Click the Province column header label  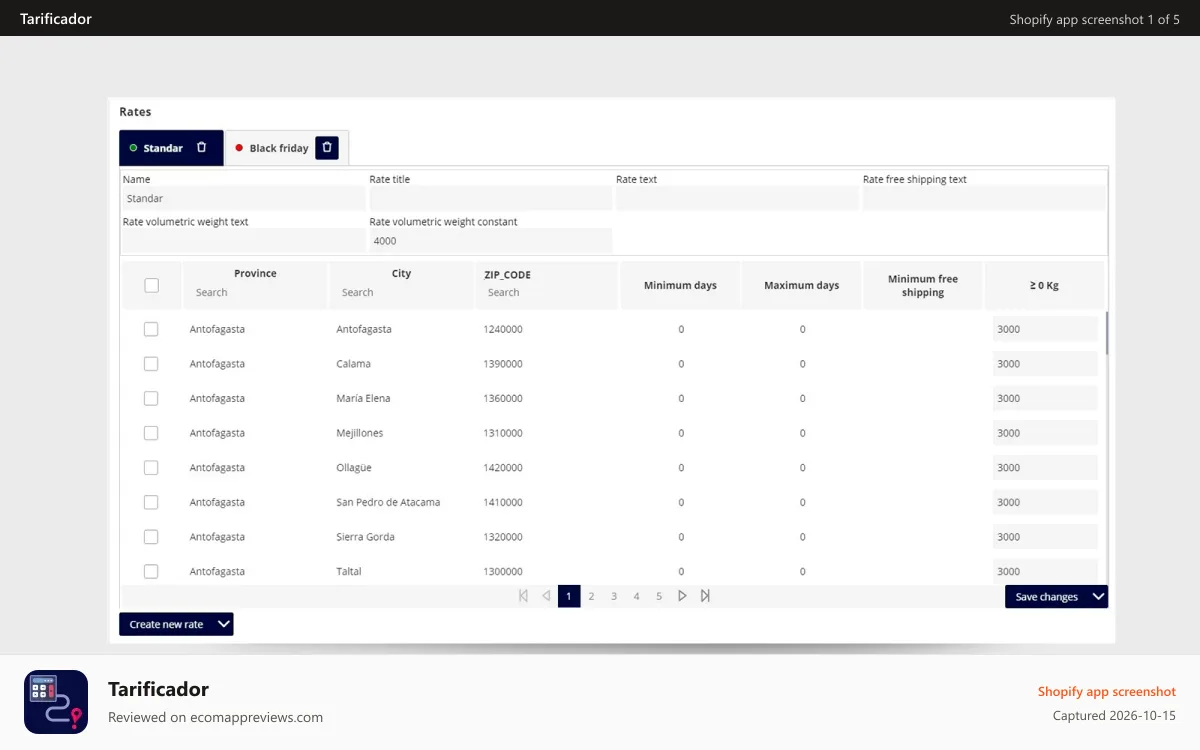(255, 273)
